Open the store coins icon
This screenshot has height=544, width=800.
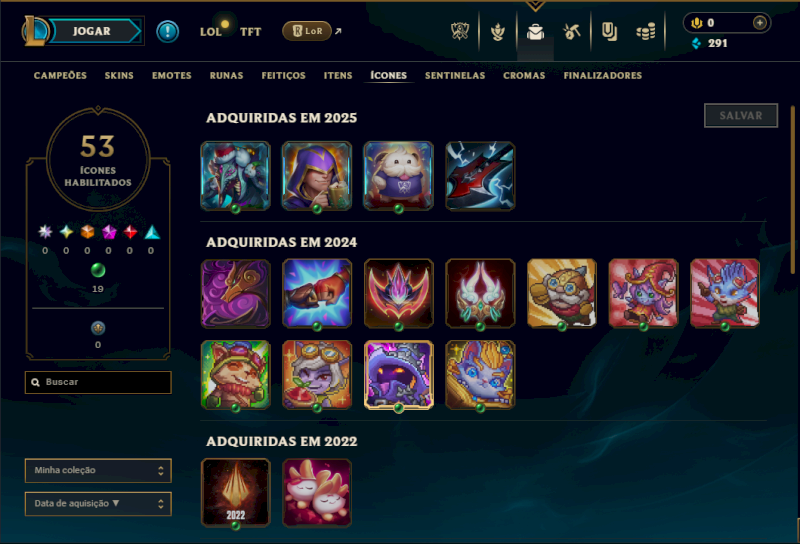click(646, 33)
